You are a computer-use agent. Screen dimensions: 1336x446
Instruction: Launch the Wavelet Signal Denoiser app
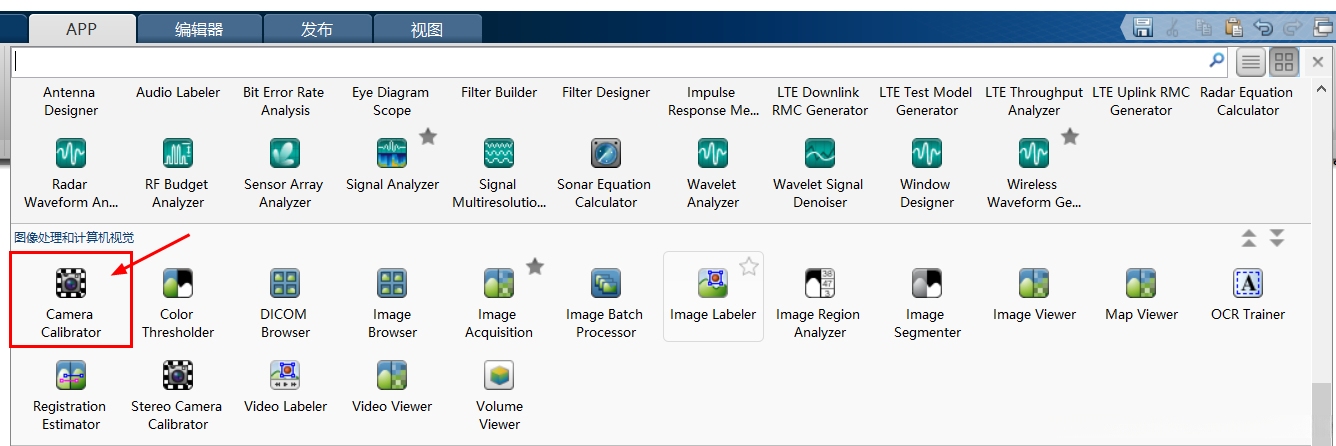pos(820,172)
